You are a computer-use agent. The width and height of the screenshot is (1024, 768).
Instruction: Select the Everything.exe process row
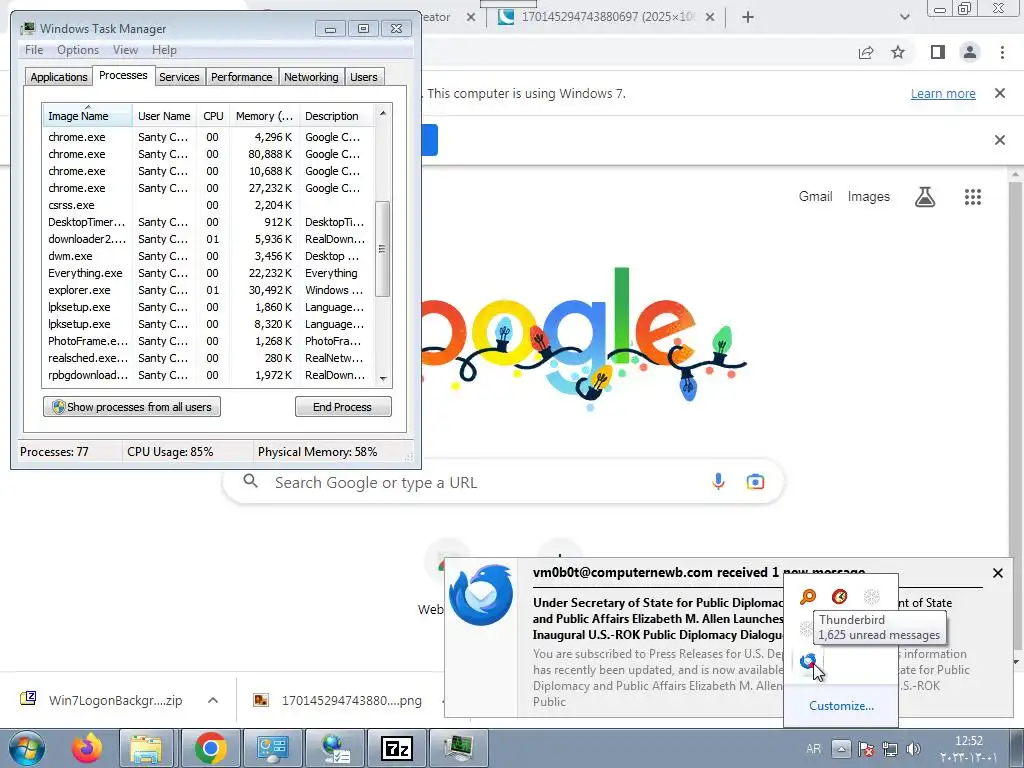click(x=208, y=273)
